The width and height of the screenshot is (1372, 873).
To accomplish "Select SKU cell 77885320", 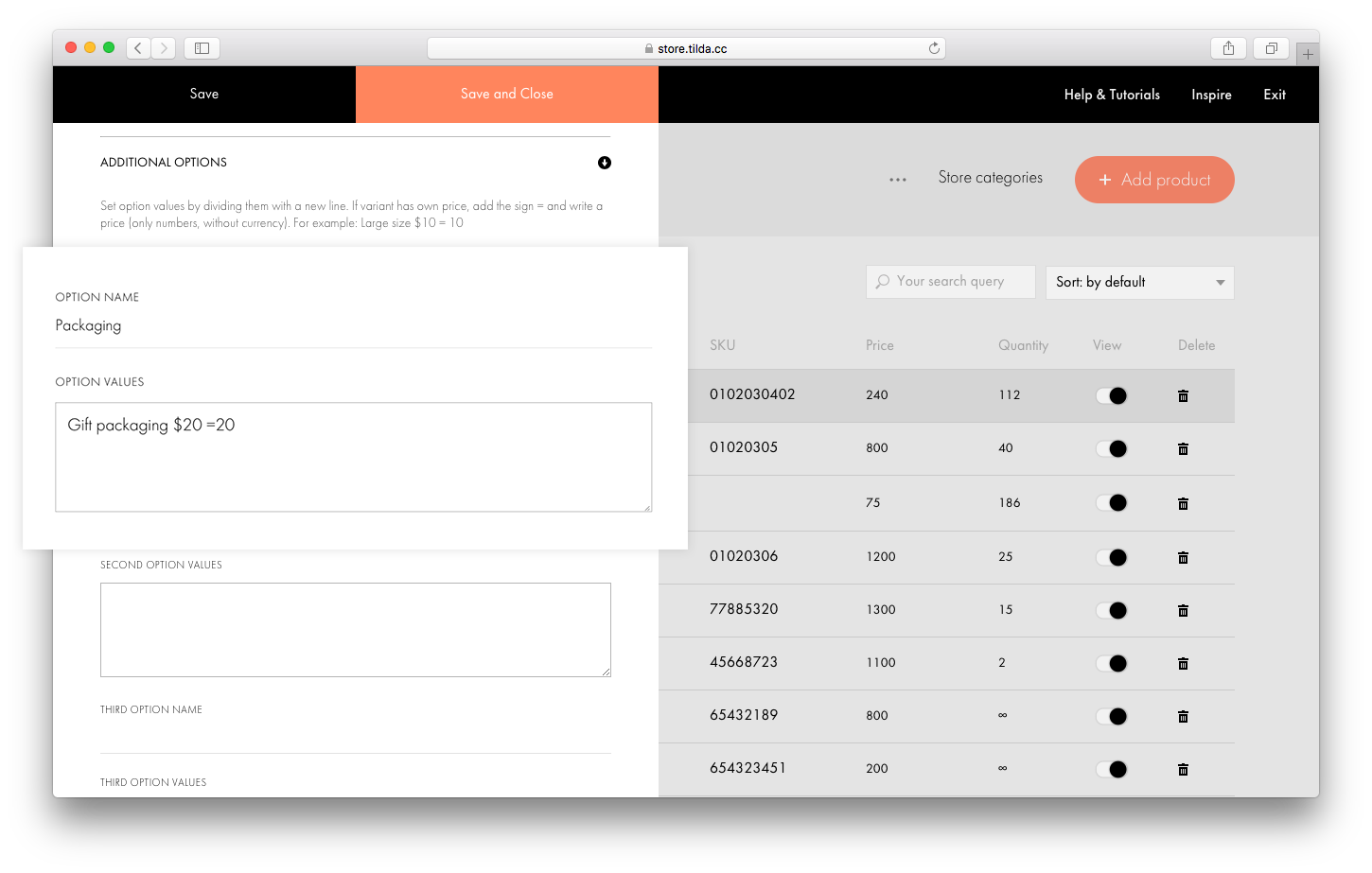I will [x=744, y=609].
